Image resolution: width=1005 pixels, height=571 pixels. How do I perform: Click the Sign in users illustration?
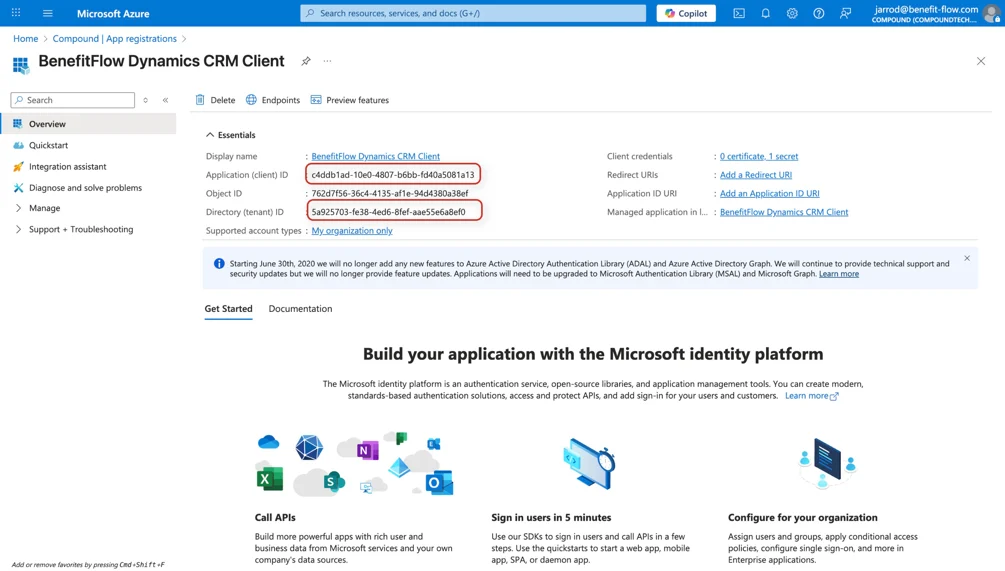pos(588,464)
